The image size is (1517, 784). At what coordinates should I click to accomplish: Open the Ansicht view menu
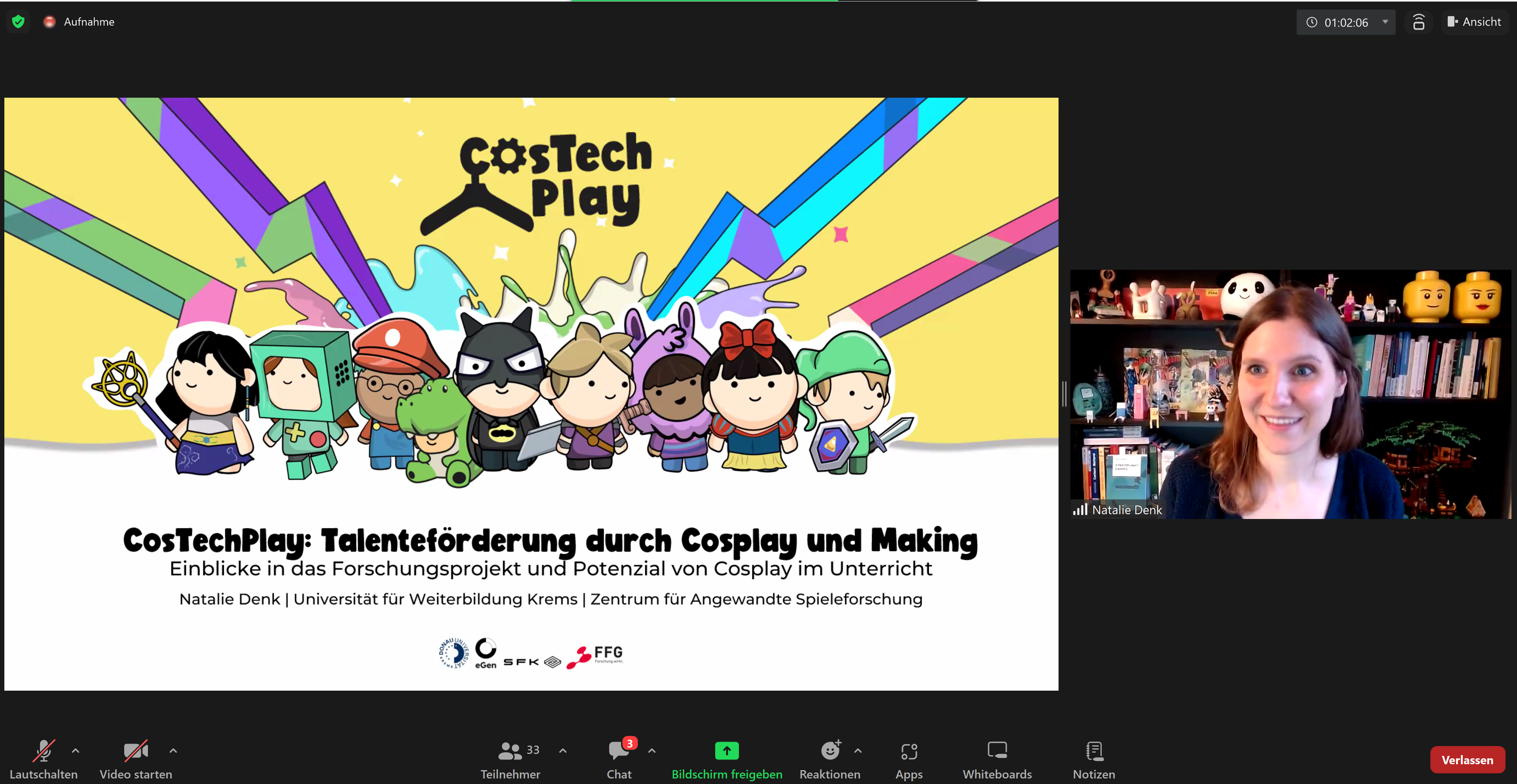coord(1474,22)
